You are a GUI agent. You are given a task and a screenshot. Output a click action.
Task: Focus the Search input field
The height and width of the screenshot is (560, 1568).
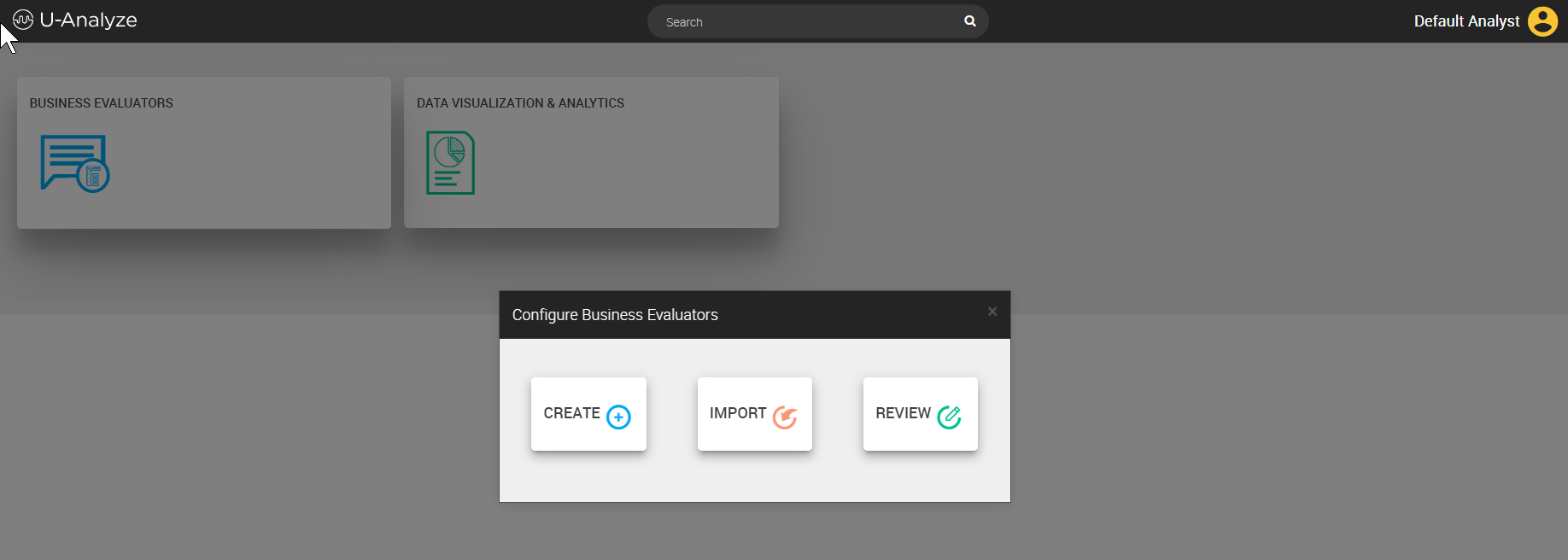tap(817, 21)
